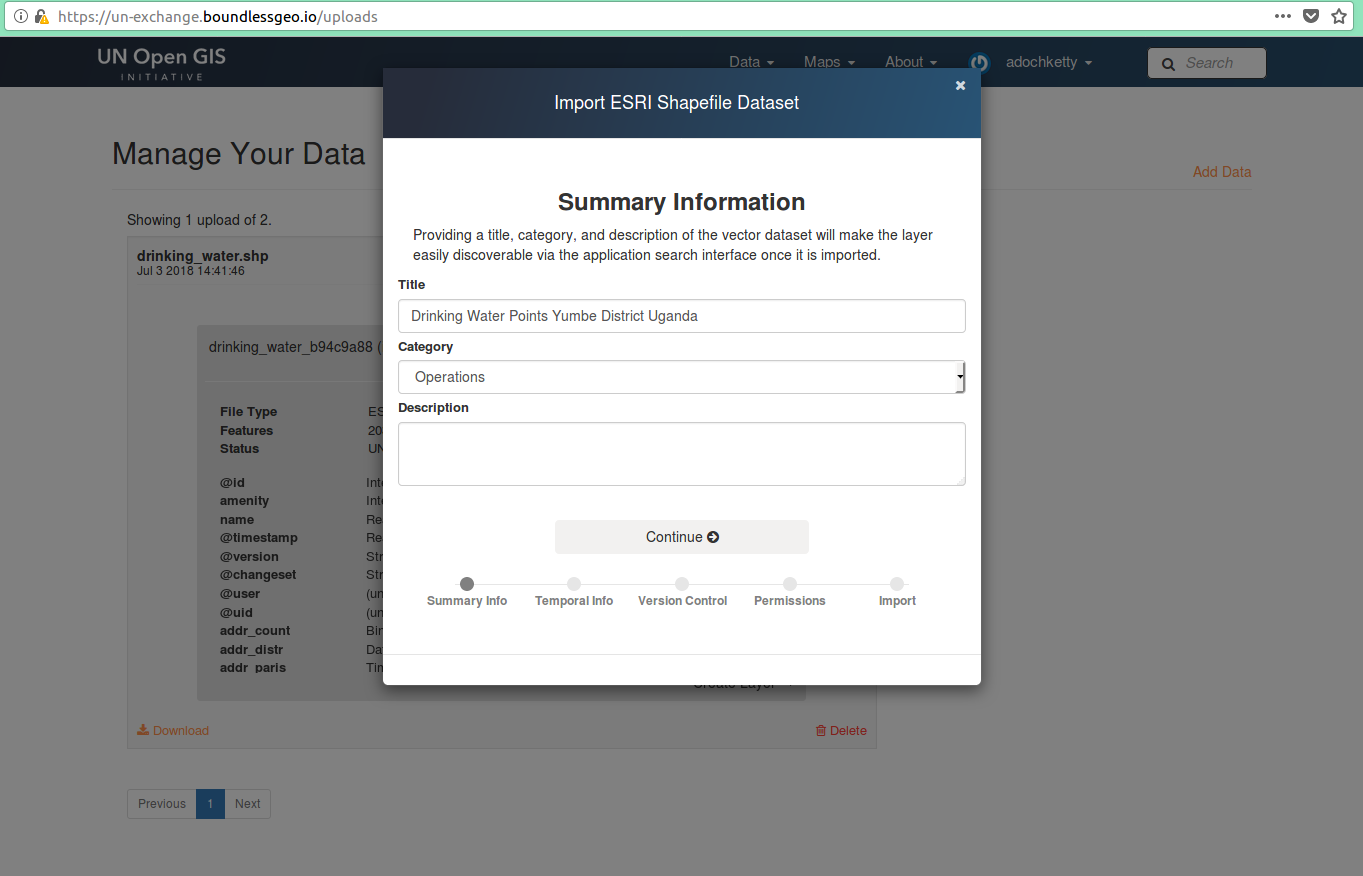This screenshot has width=1363, height=876.
Task: Select the Summary Info step dot
Action: (467, 584)
